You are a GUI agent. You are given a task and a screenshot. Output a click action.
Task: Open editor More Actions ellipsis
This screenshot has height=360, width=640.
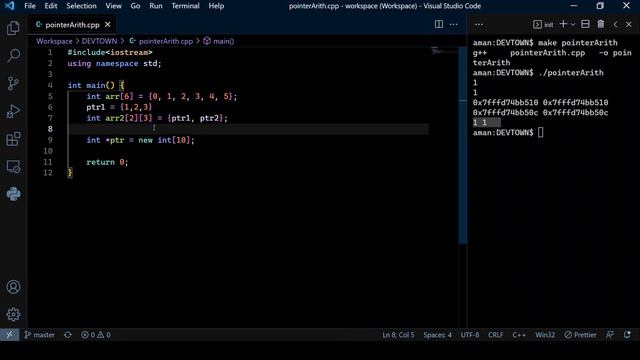453,24
